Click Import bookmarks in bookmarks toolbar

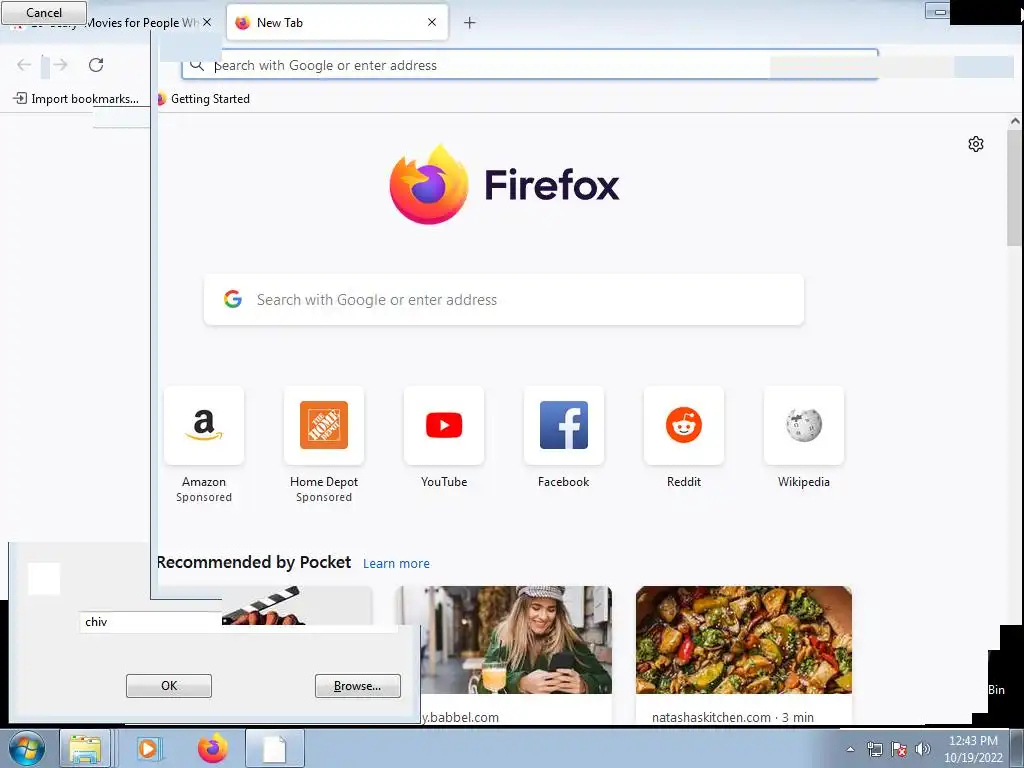click(76, 99)
